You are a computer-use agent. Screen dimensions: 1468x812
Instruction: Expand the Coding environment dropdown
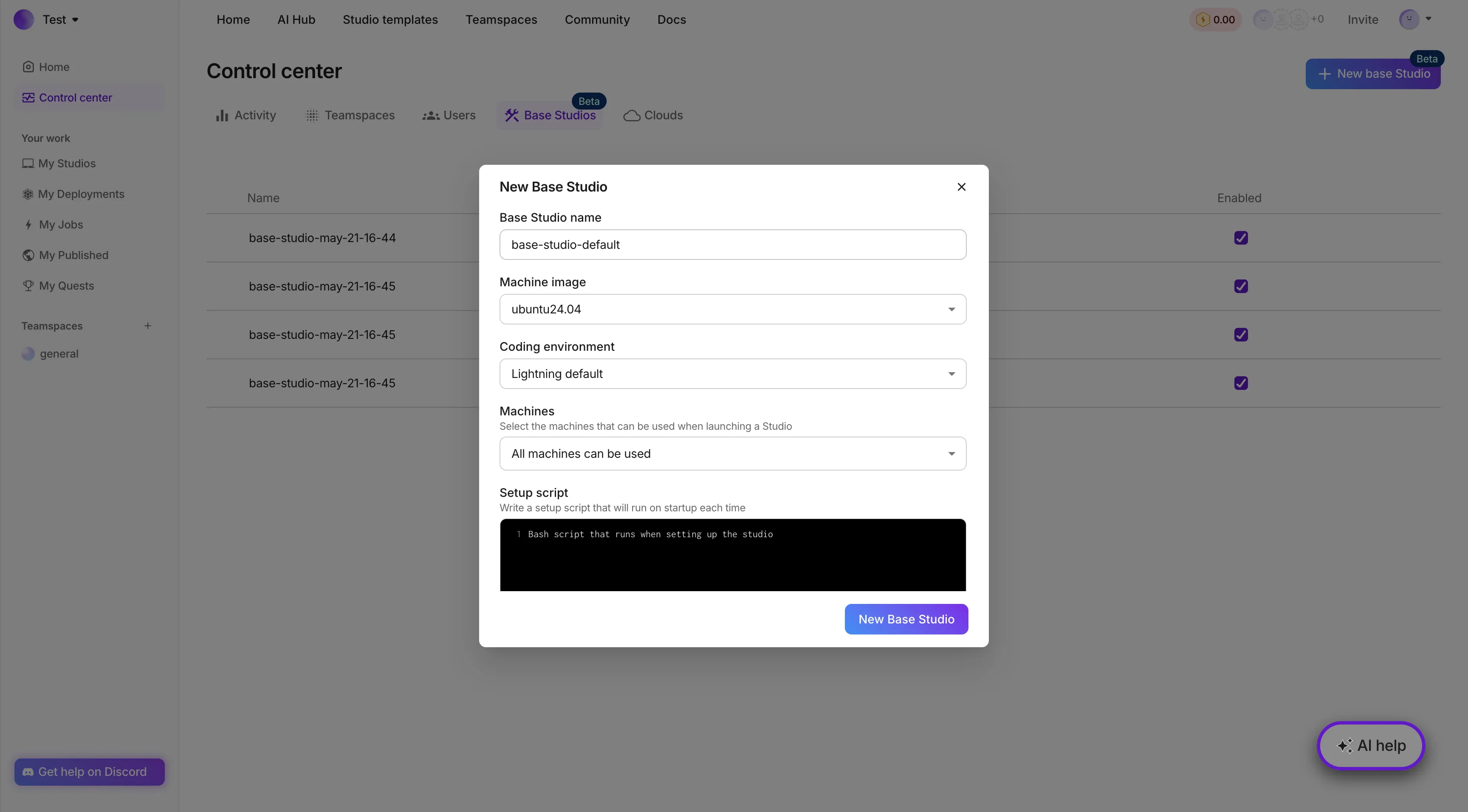click(733, 374)
